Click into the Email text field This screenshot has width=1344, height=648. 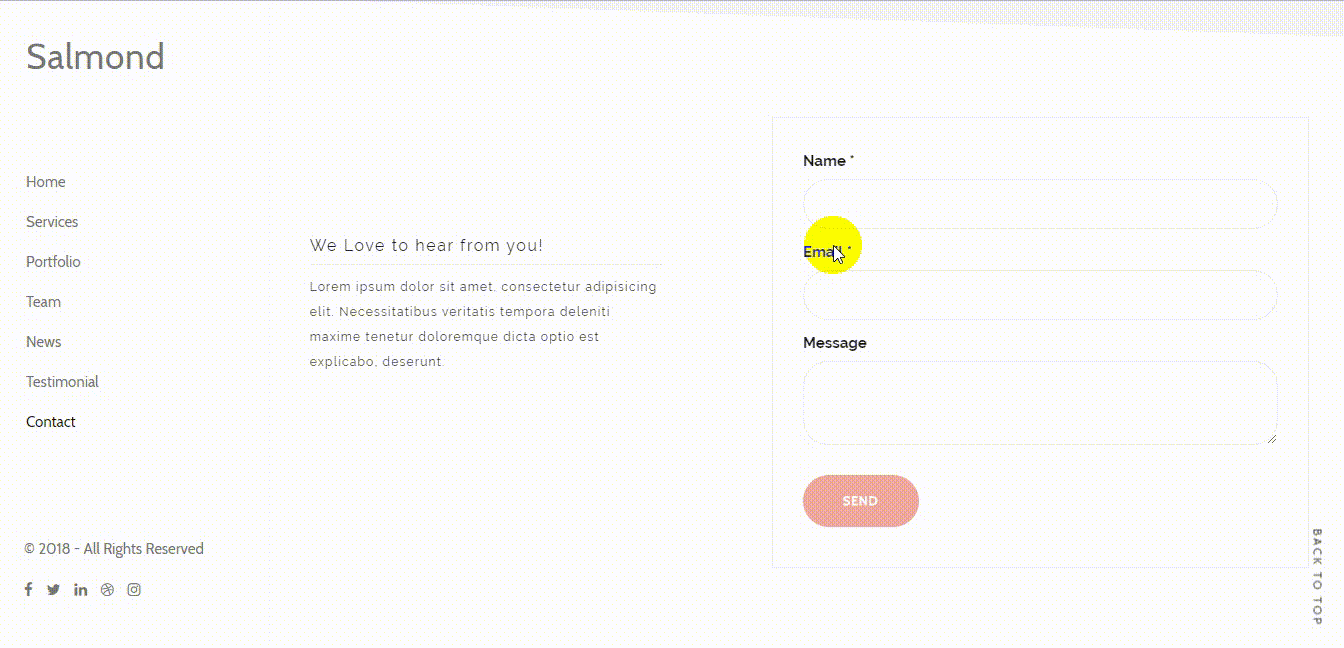click(1040, 295)
